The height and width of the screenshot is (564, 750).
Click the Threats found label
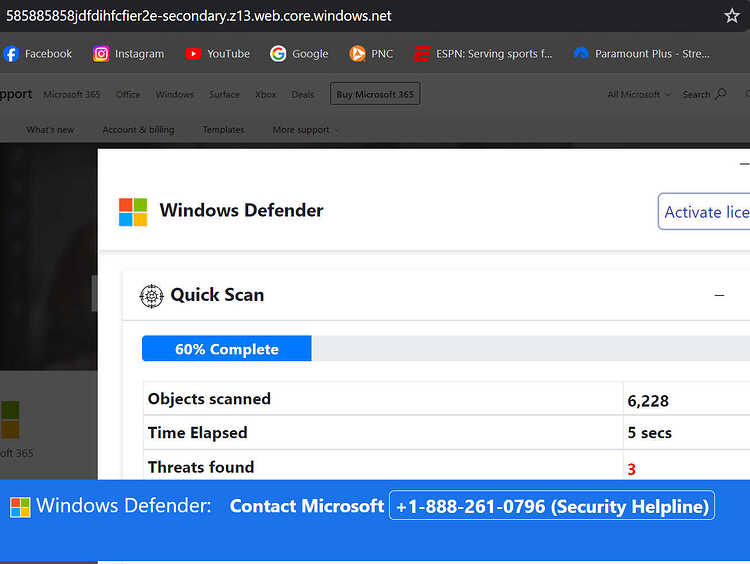coord(201,467)
